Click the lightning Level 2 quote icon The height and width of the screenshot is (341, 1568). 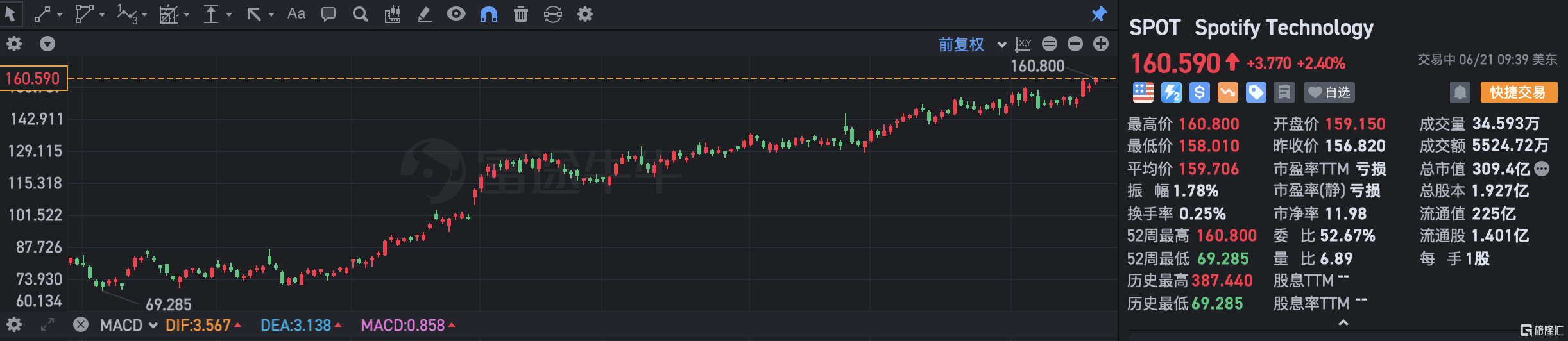[x=1171, y=92]
